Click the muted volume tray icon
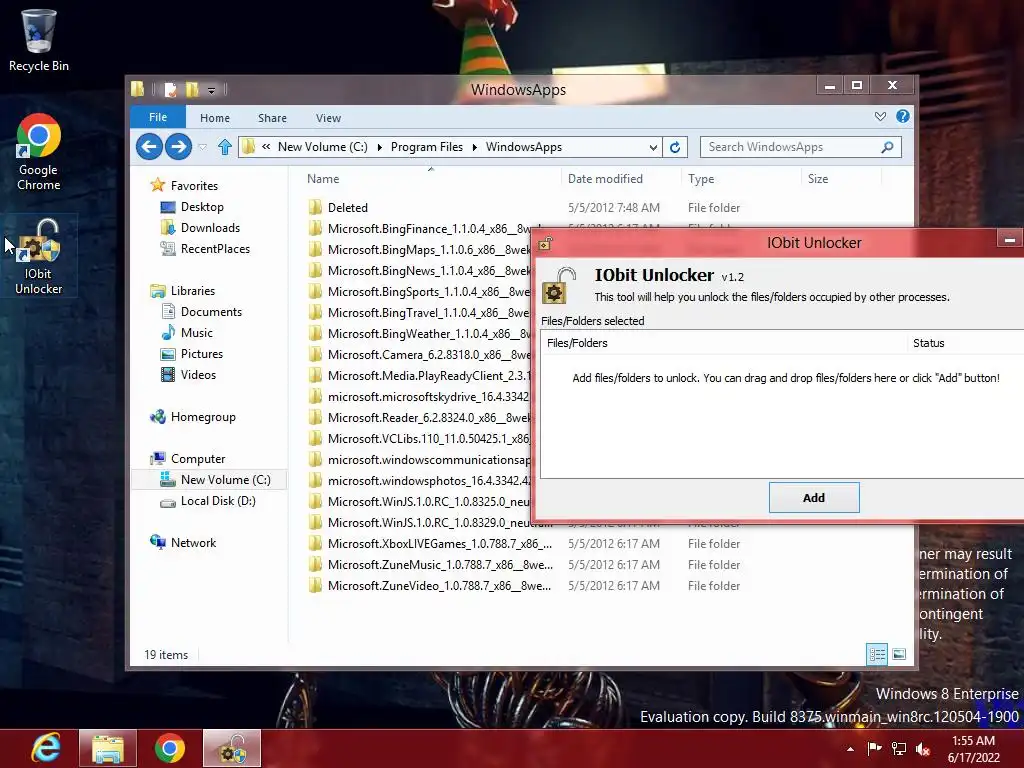Viewport: 1024px width, 768px height. coord(923,748)
